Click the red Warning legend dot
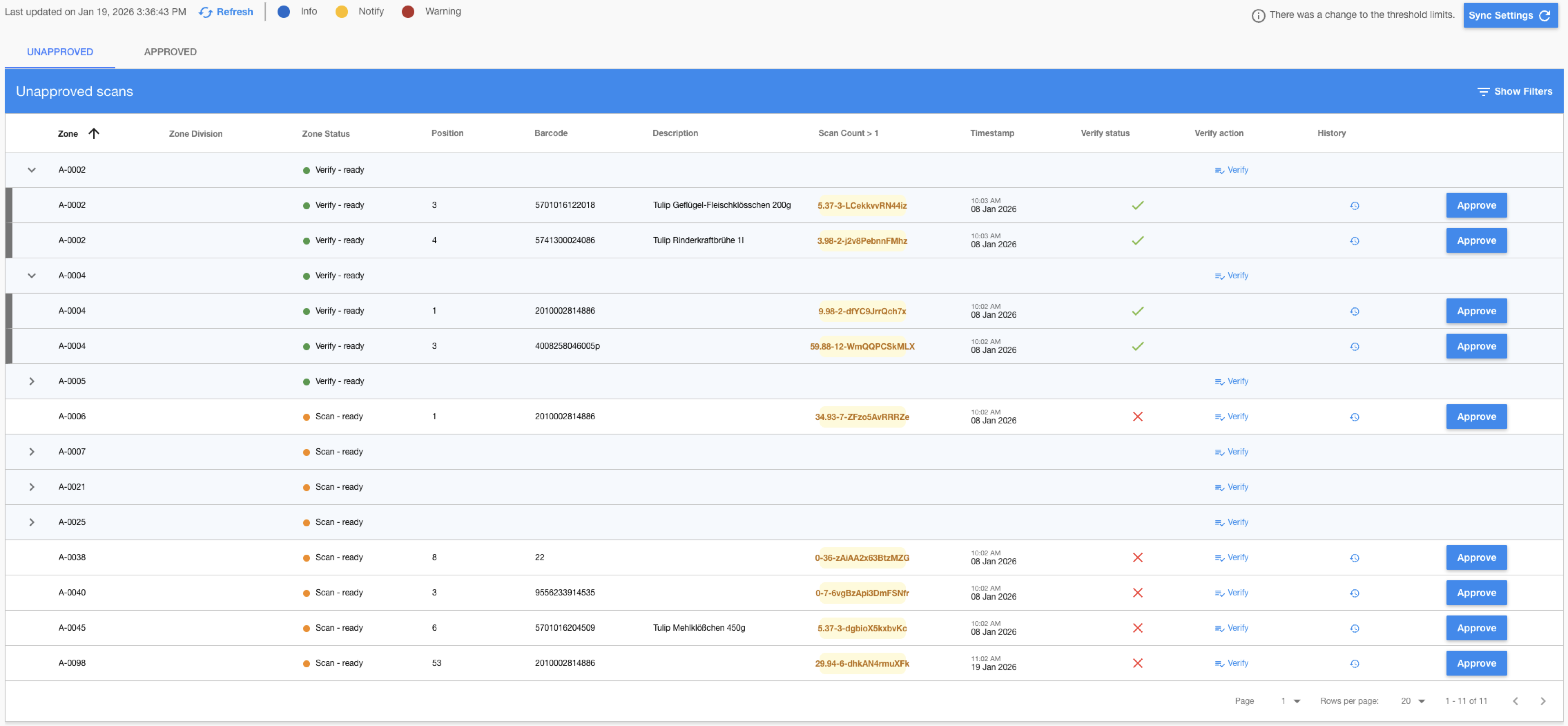Screen dimensions: 1568x726 tap(408, 12)
